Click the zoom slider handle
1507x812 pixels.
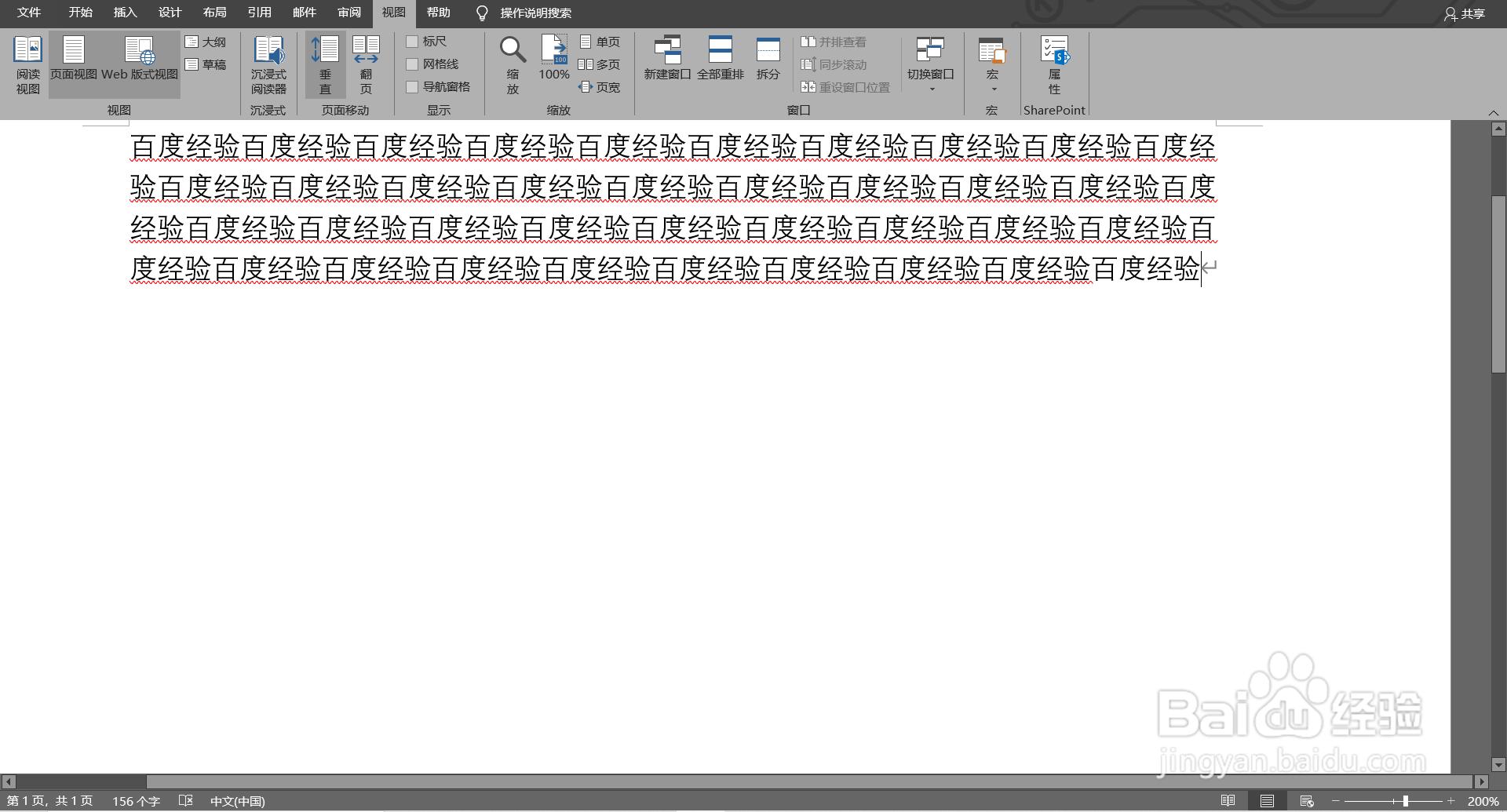tap(1406, 801)
